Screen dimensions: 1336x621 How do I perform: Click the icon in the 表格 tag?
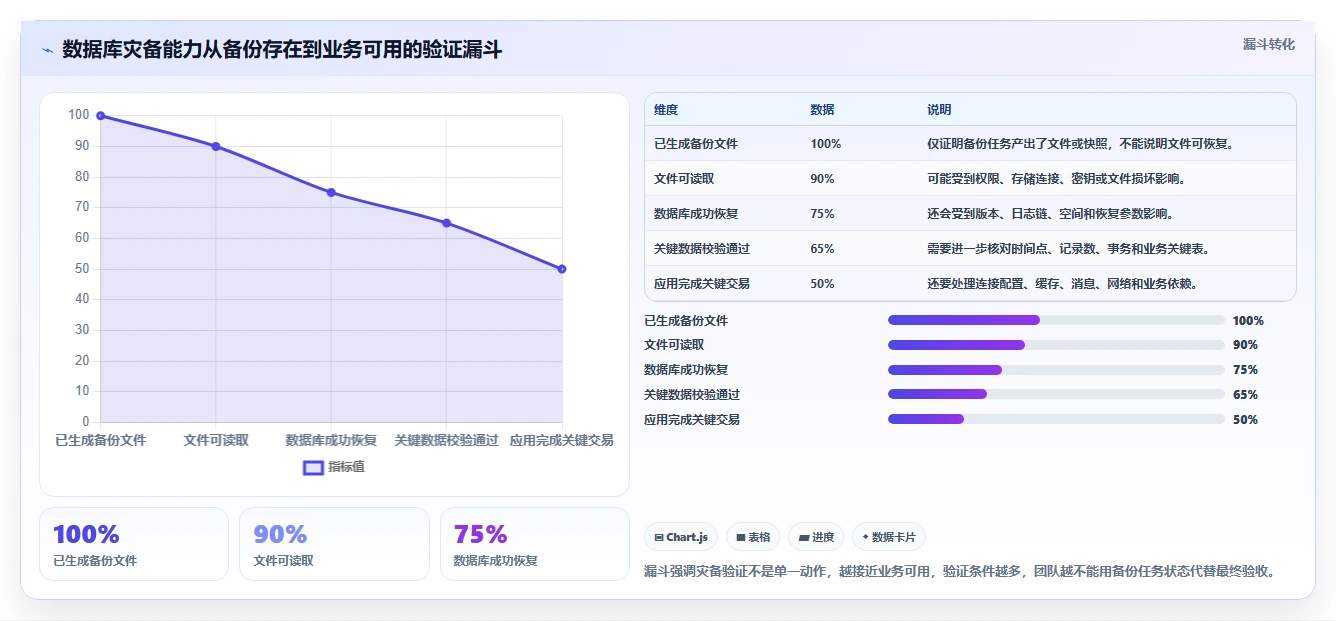(x=740, y=538)
